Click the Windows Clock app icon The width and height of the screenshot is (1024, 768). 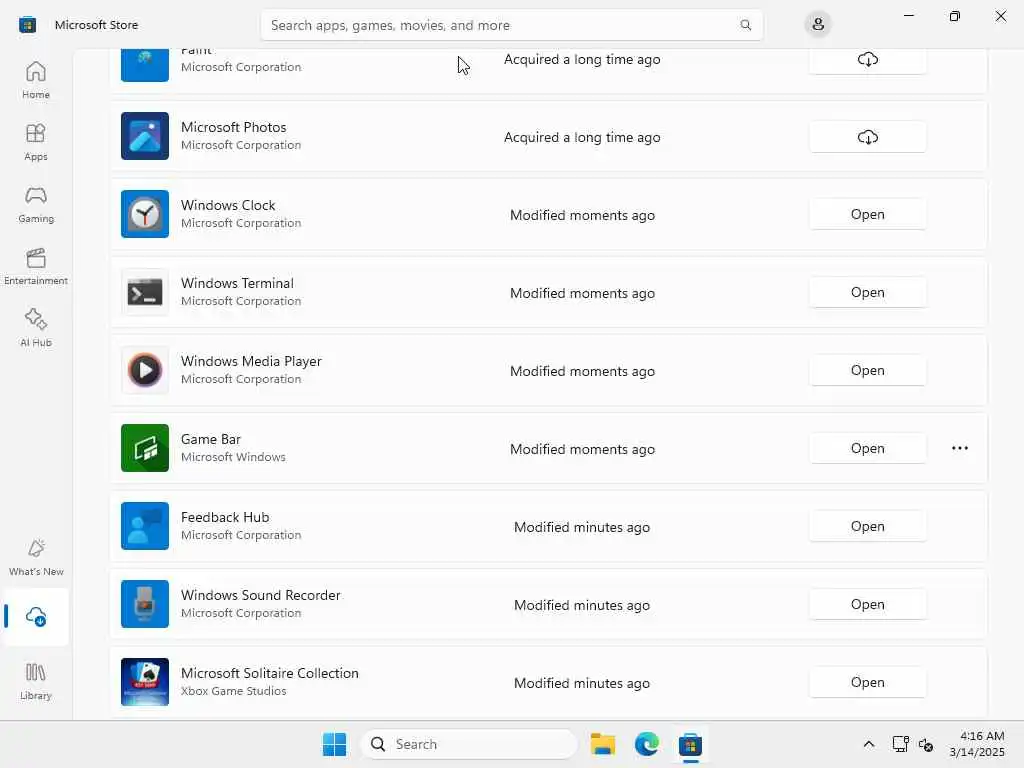point(145,214)
